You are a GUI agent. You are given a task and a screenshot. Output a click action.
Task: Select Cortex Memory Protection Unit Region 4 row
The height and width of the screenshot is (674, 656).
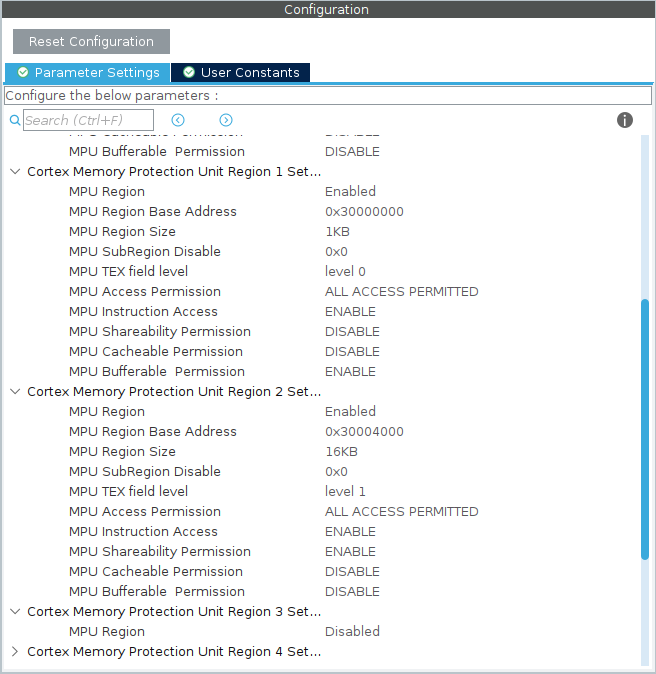tap(174, 652)
